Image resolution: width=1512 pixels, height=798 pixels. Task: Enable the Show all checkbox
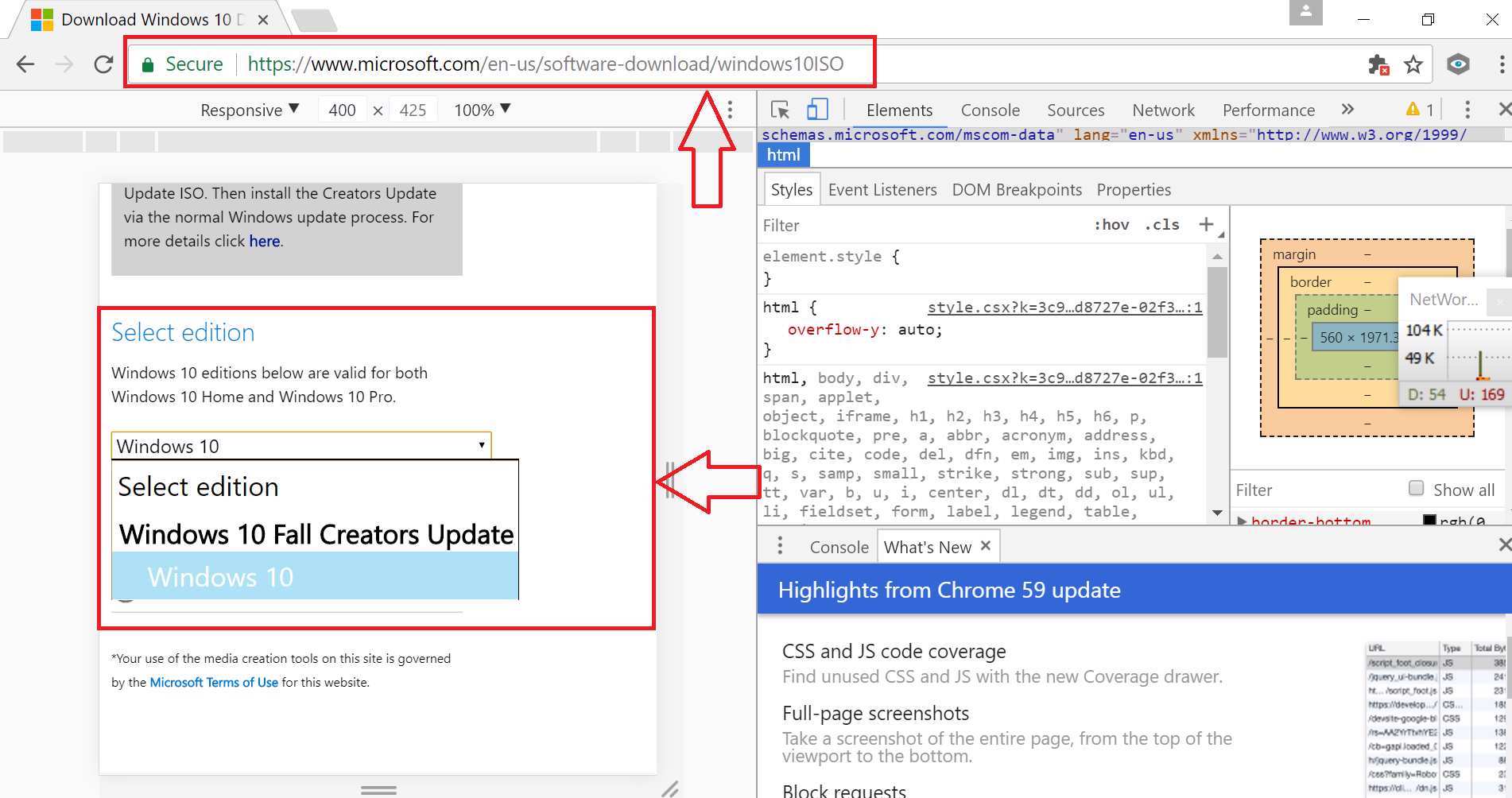click(1416, 488)
